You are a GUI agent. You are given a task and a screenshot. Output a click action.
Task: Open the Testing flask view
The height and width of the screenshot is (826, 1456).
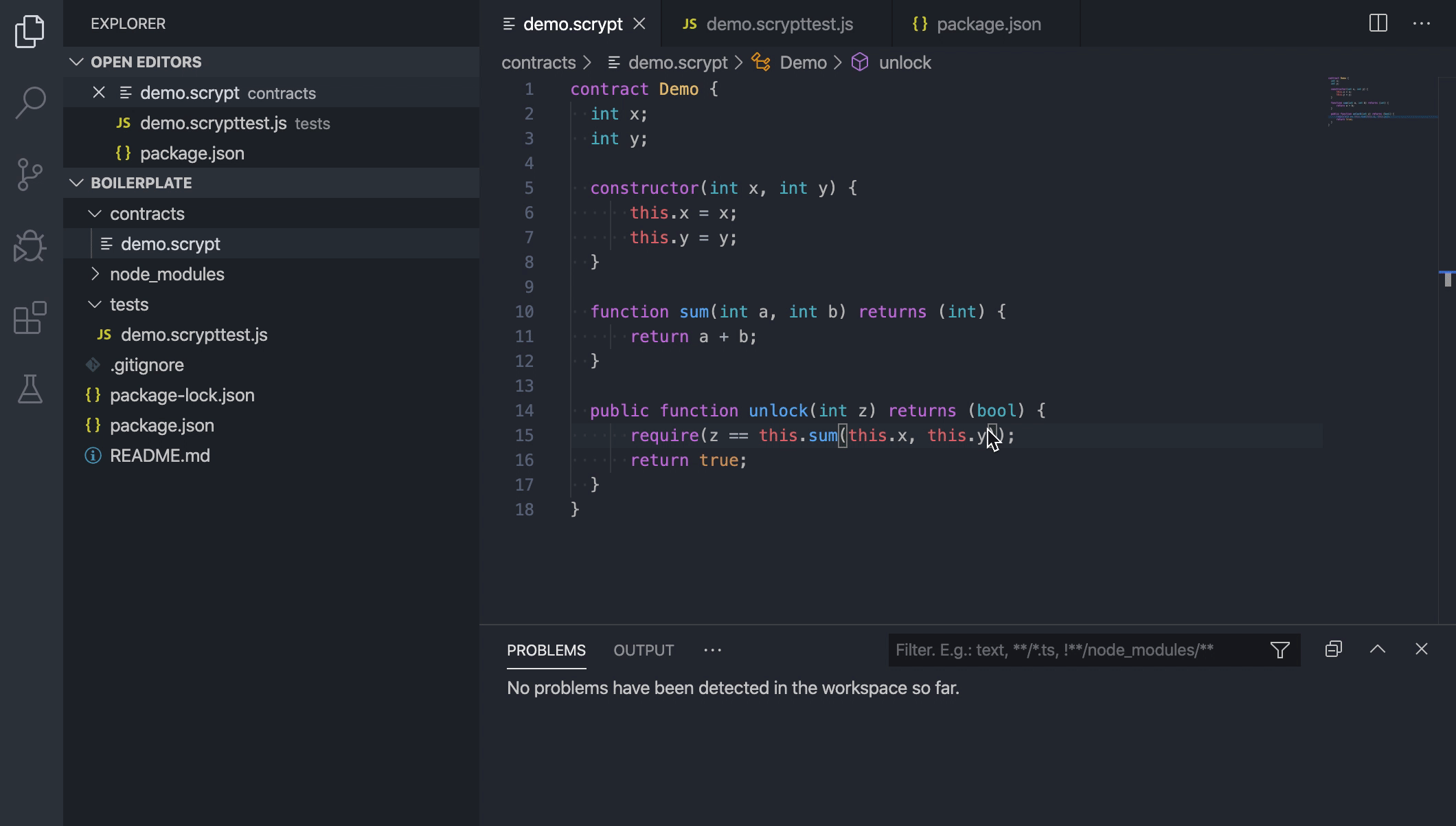click(x=30, y=389)
